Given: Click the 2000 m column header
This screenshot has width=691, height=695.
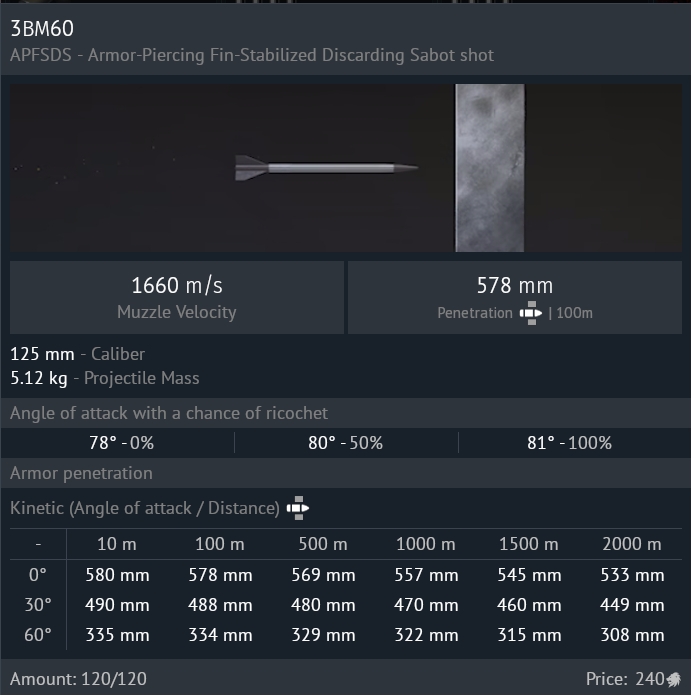Looking at the screenshot, I should (x=632, y=544).
